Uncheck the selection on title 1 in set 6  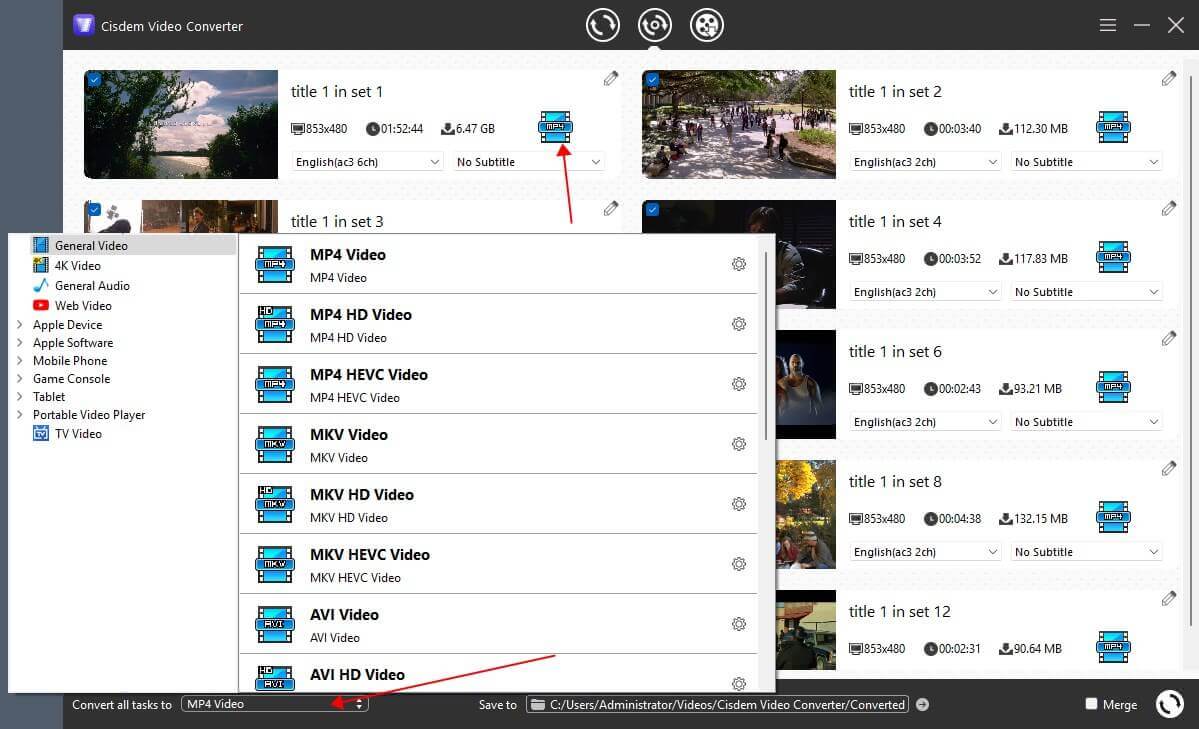pos(652,338)
